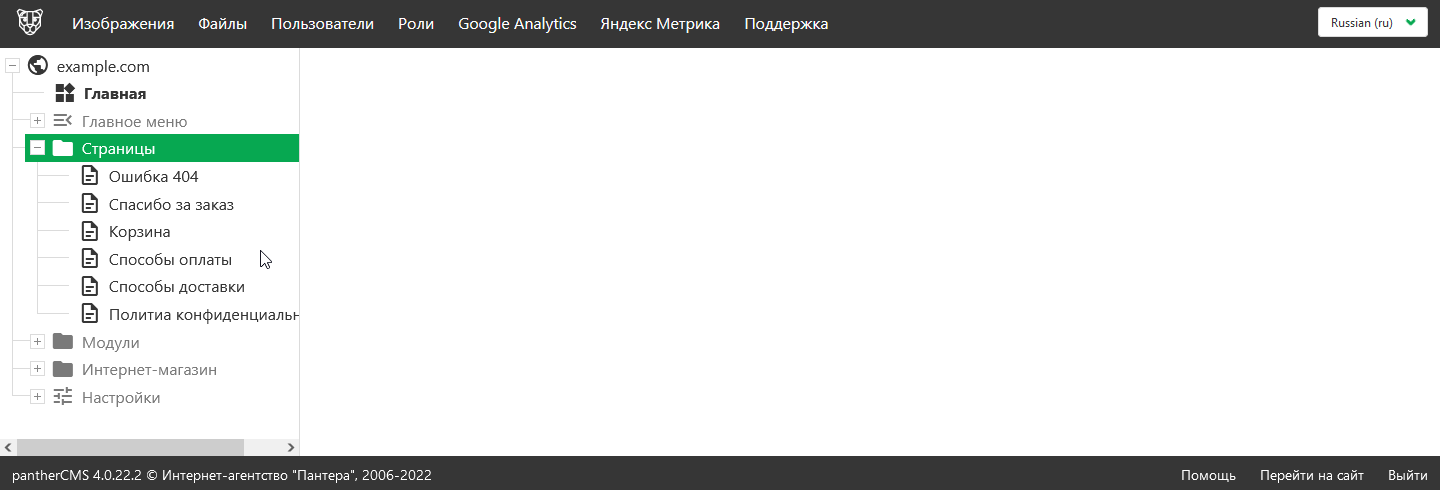Click the sidebar horizontal scrollbar right arrow
The image size is (1440, 490).
(291, 447)
